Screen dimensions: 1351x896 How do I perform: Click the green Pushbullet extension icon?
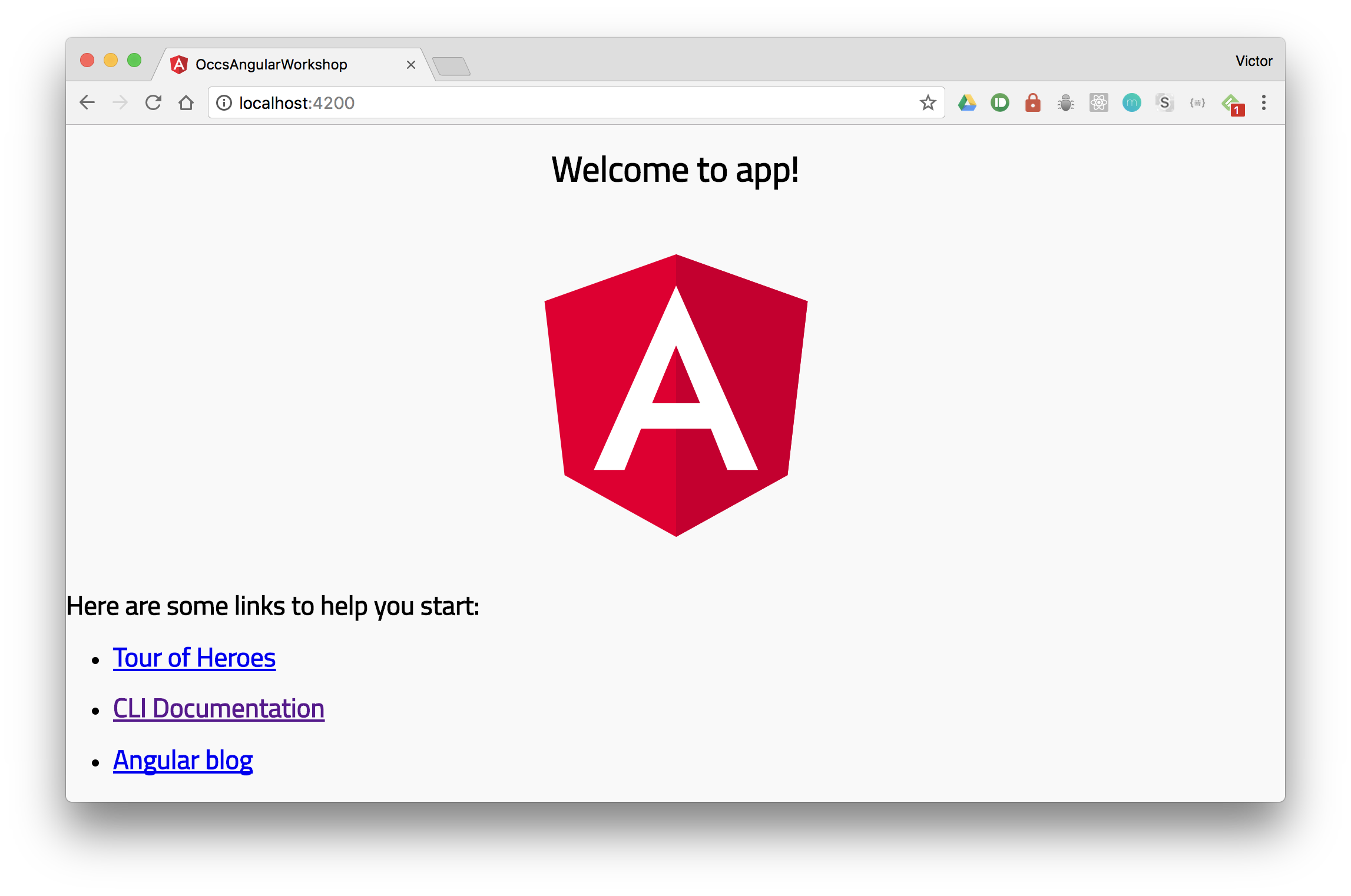tap(1000, 103)
